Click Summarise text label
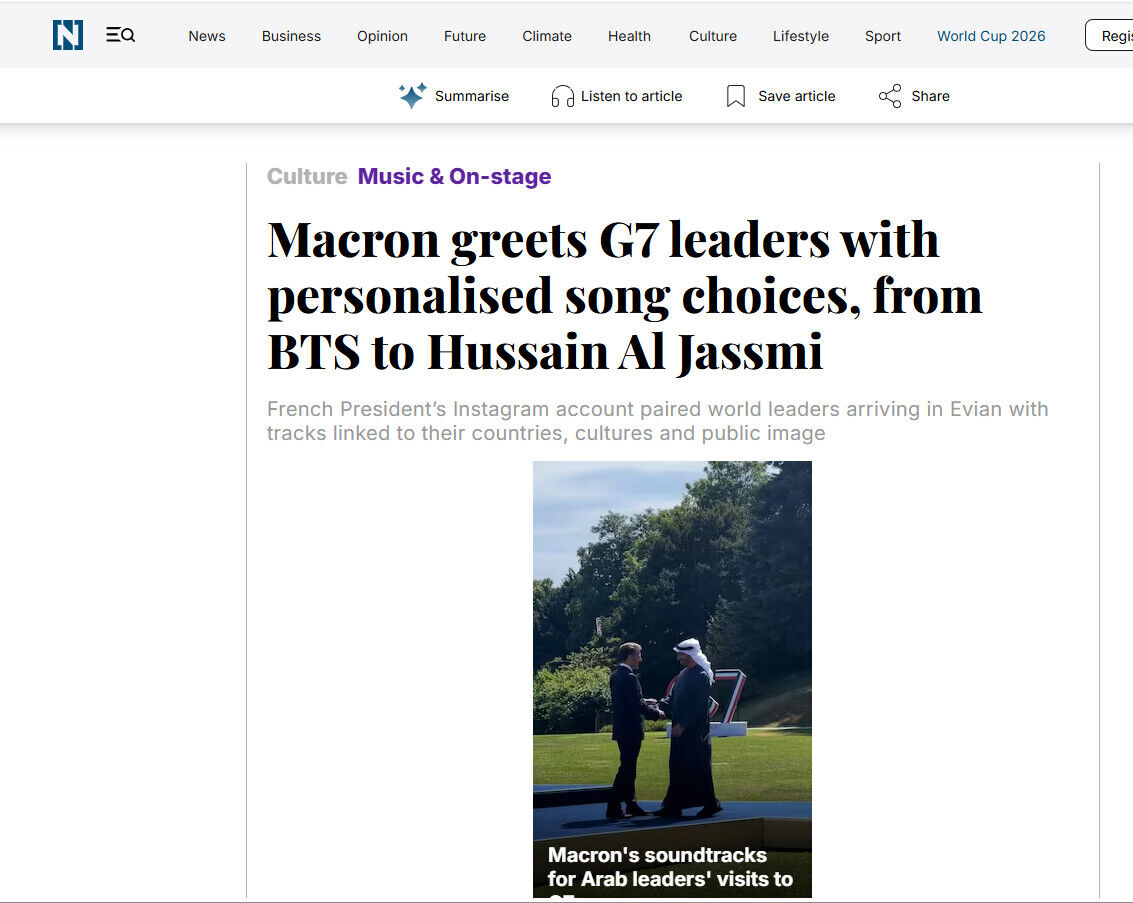 click(x=472, y=96)
